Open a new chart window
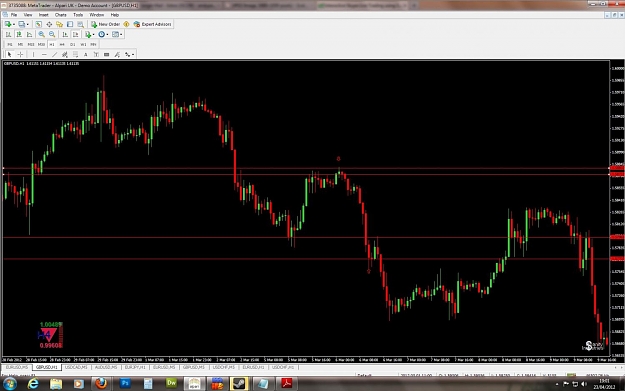 pyautogui.click(x=8, y=24)
